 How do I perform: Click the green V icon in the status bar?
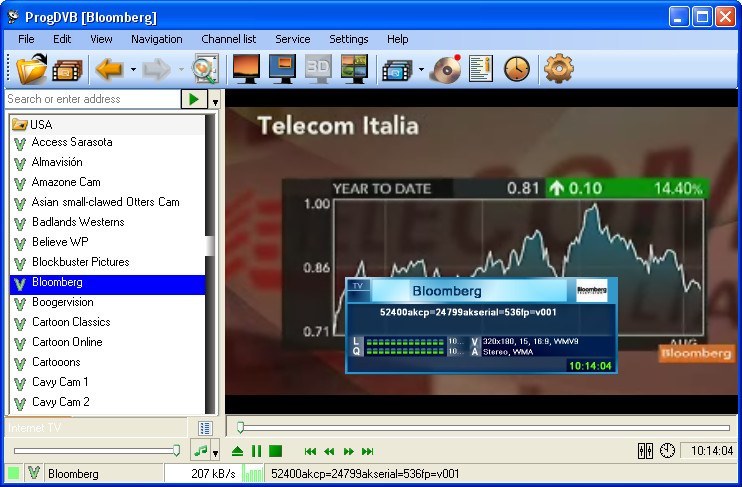34,473
